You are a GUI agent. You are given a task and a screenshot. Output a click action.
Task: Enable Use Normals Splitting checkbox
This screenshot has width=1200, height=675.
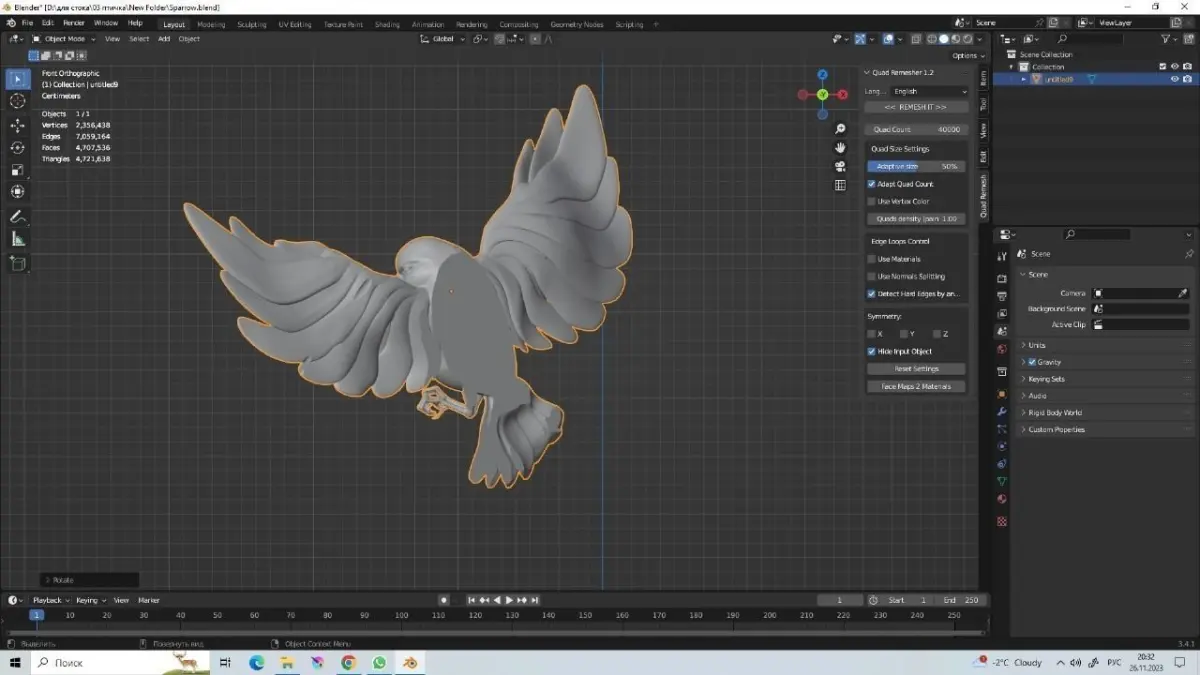pyautogui.click(x=872, y=276)
